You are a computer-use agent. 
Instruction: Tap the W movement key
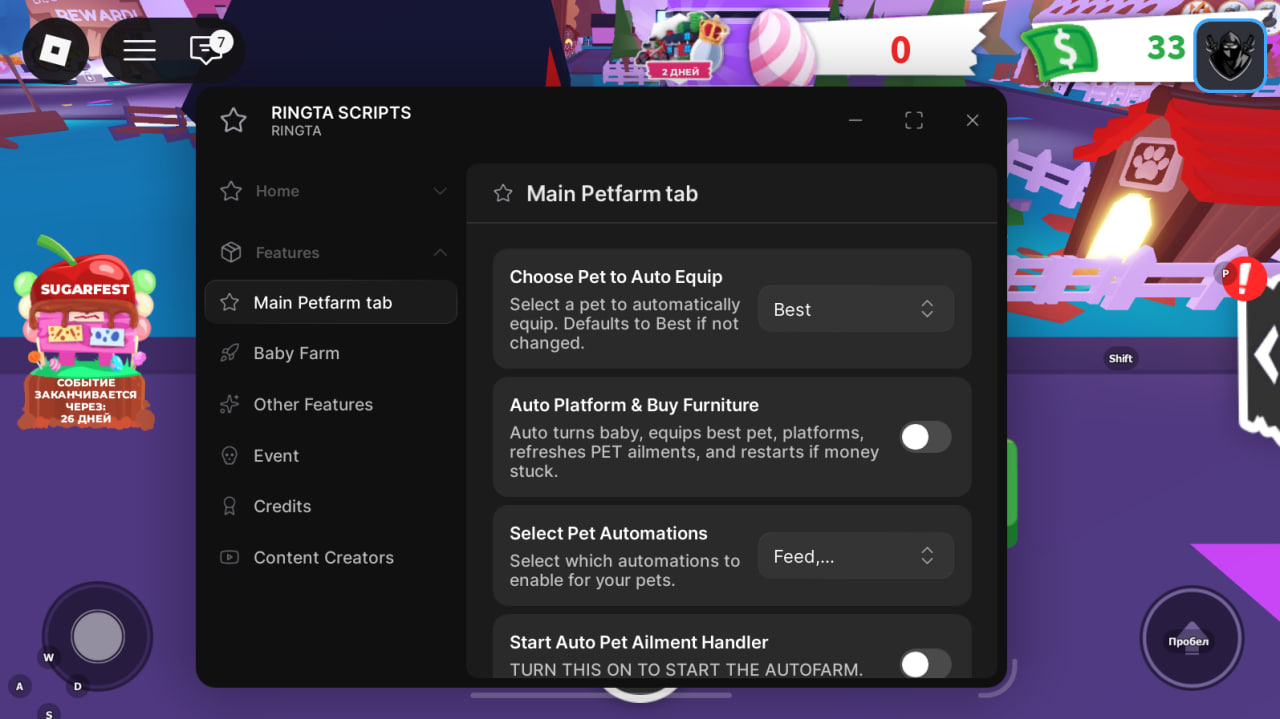click(x=48, y=657)
